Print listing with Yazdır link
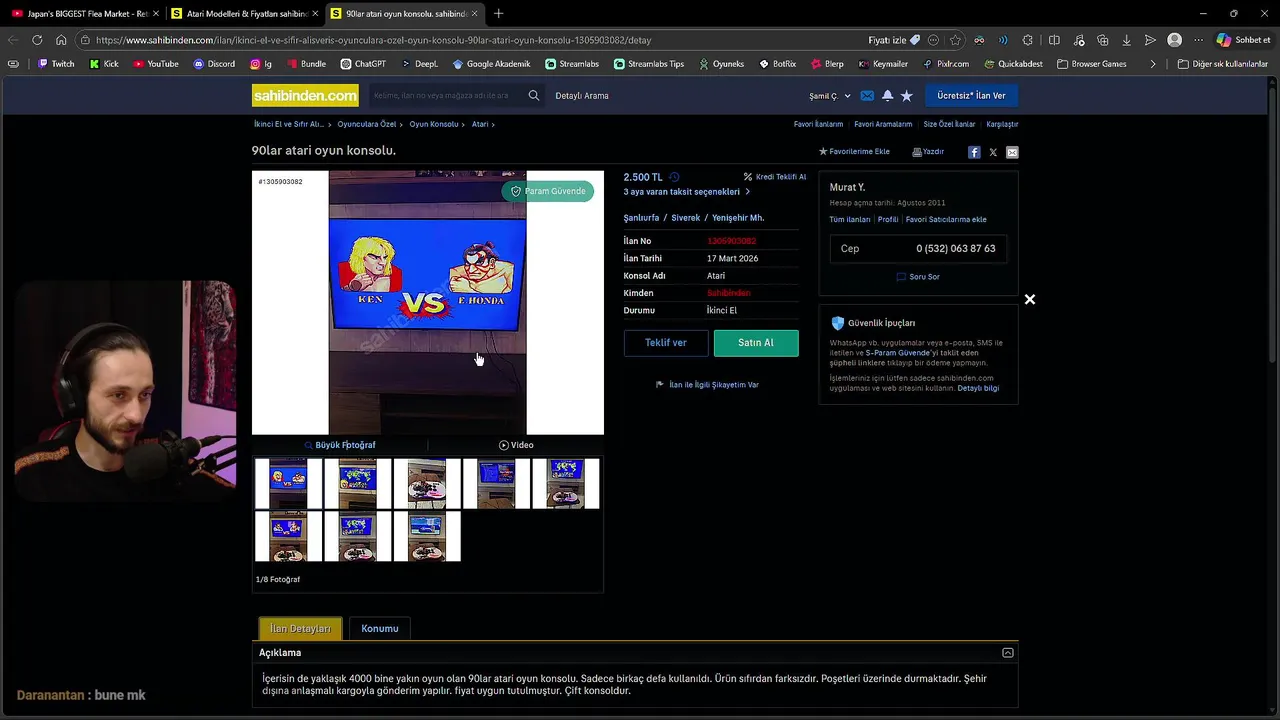The width and height of the screenshot is (1280, 720). pos(928,152)
